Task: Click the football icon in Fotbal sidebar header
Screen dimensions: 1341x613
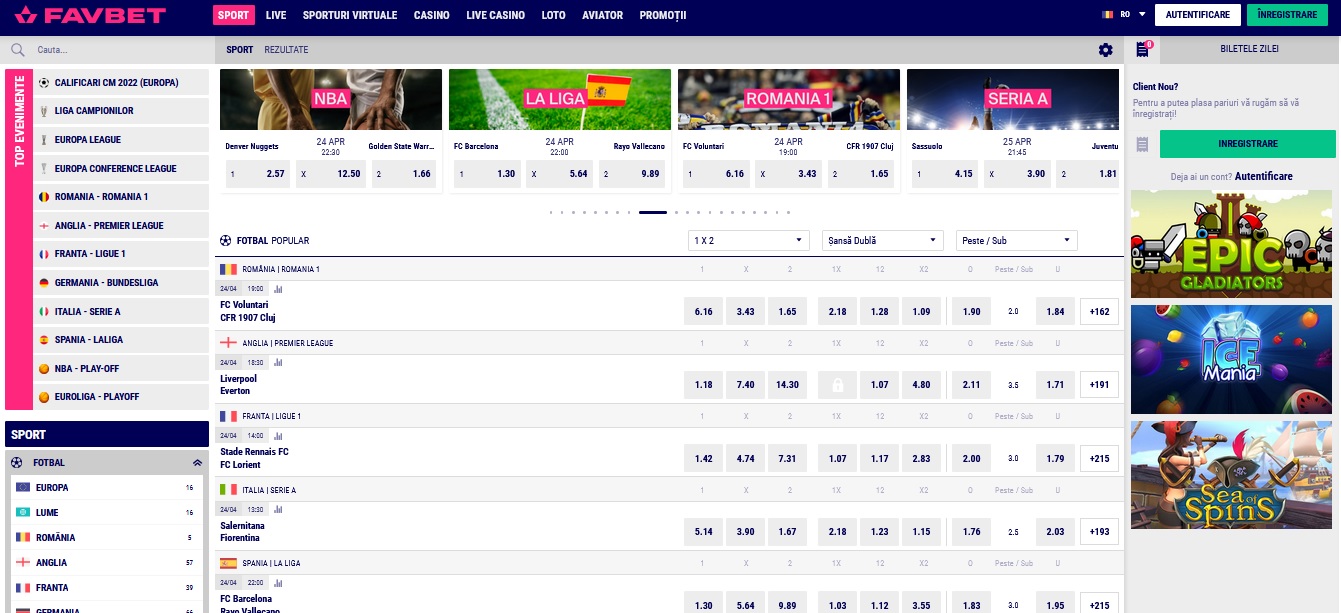Action: click(x=16, y=463)
